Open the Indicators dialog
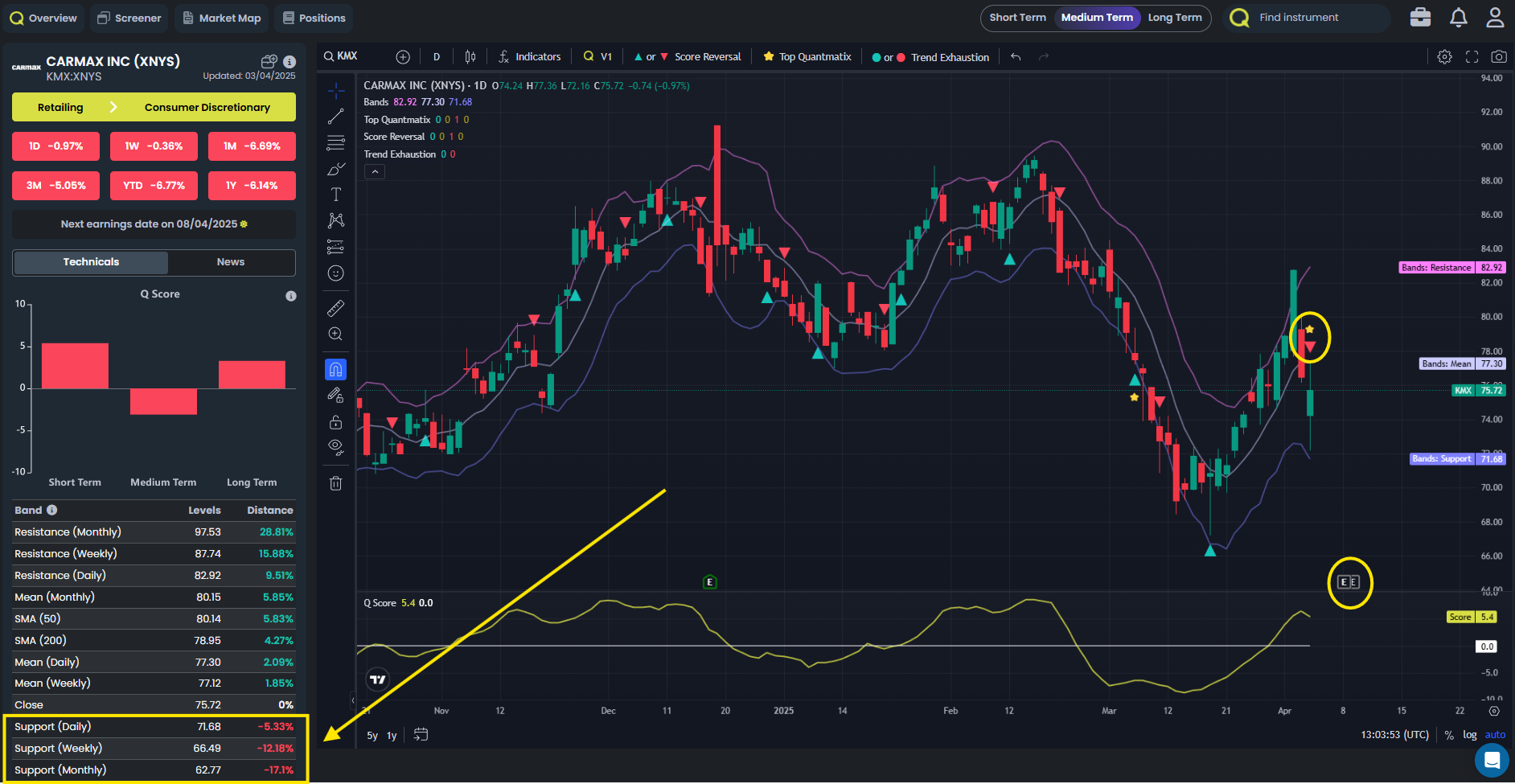The height and width of the screenshot is (784, 1515). pos(529,57)
